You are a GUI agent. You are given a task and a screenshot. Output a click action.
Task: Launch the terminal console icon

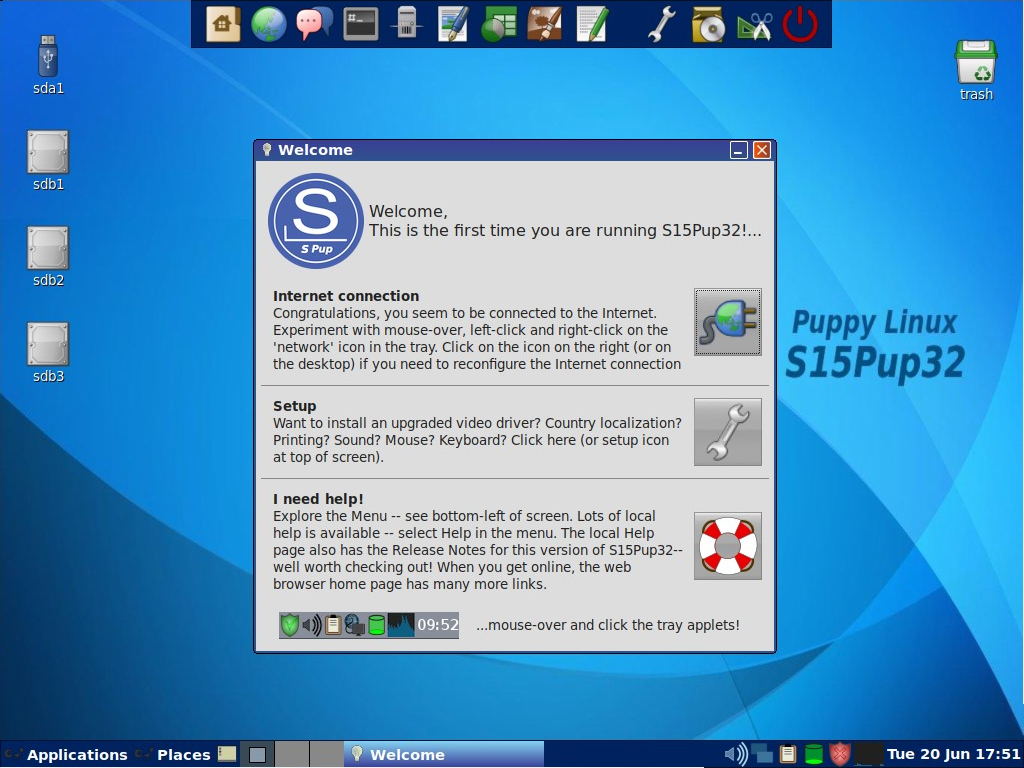pyautogui.click(x=360, y=24)
